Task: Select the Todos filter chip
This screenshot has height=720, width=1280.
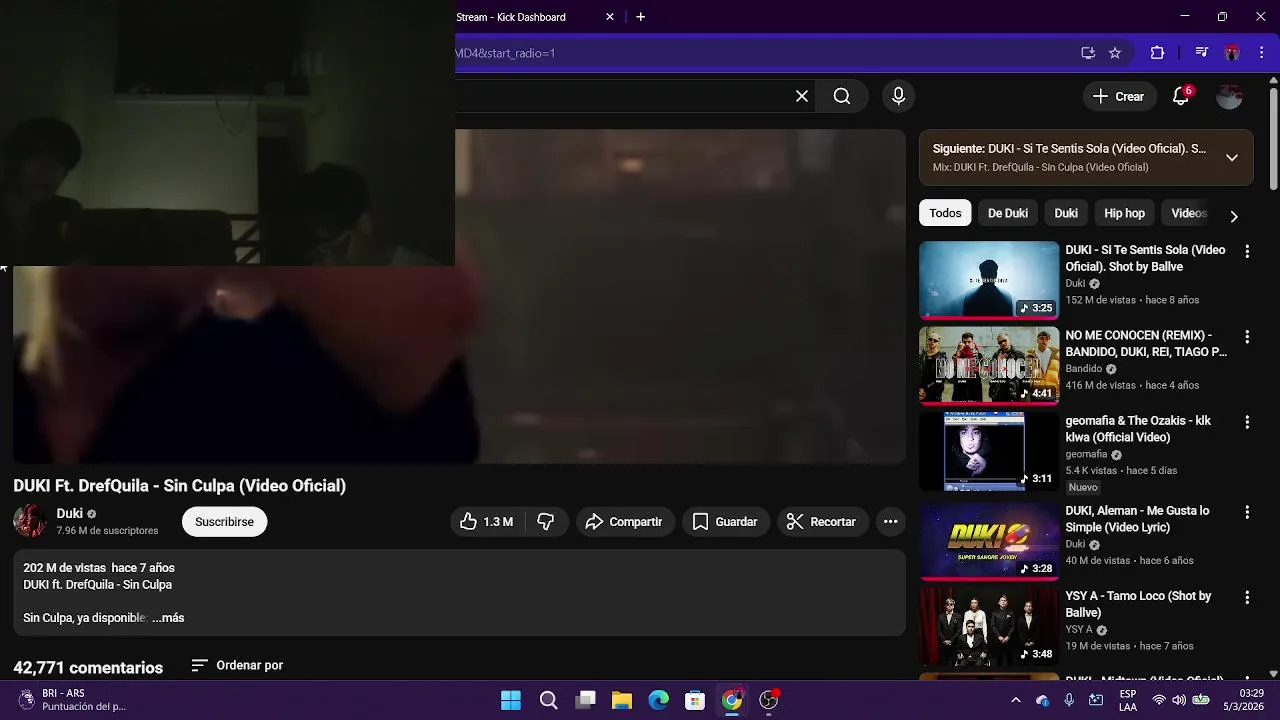Action: (x=945, y=213)
